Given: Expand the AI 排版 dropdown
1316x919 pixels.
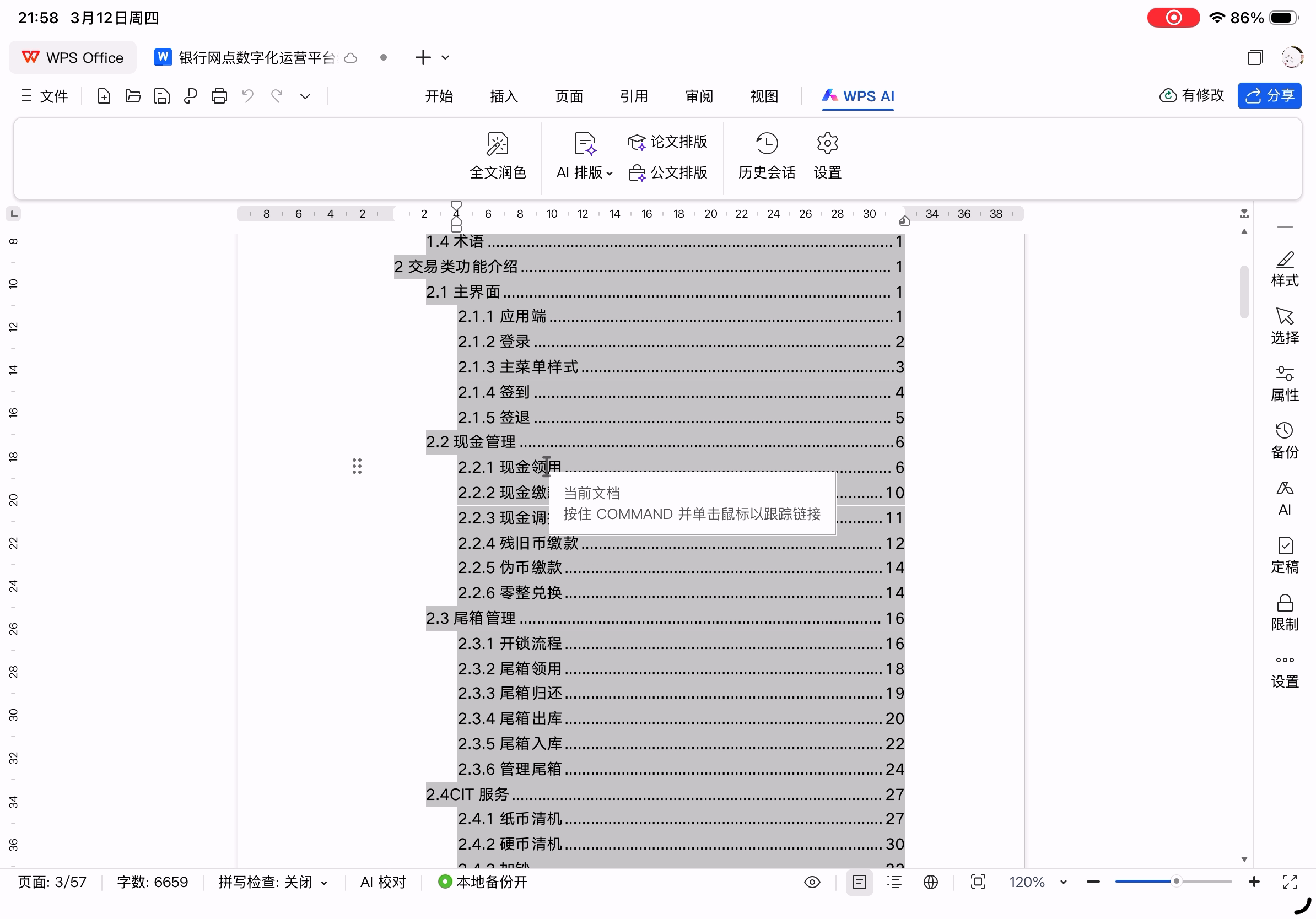Looking at the screenshot, I should click(609, 173).
